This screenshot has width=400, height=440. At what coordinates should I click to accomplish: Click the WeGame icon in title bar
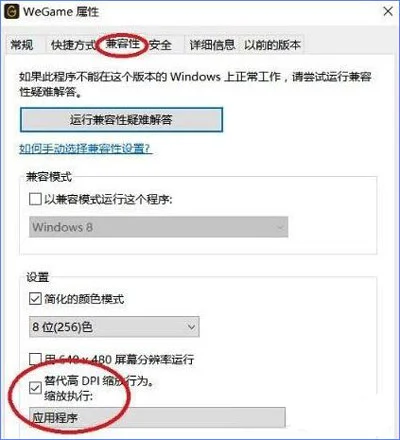tap(11, 12)
